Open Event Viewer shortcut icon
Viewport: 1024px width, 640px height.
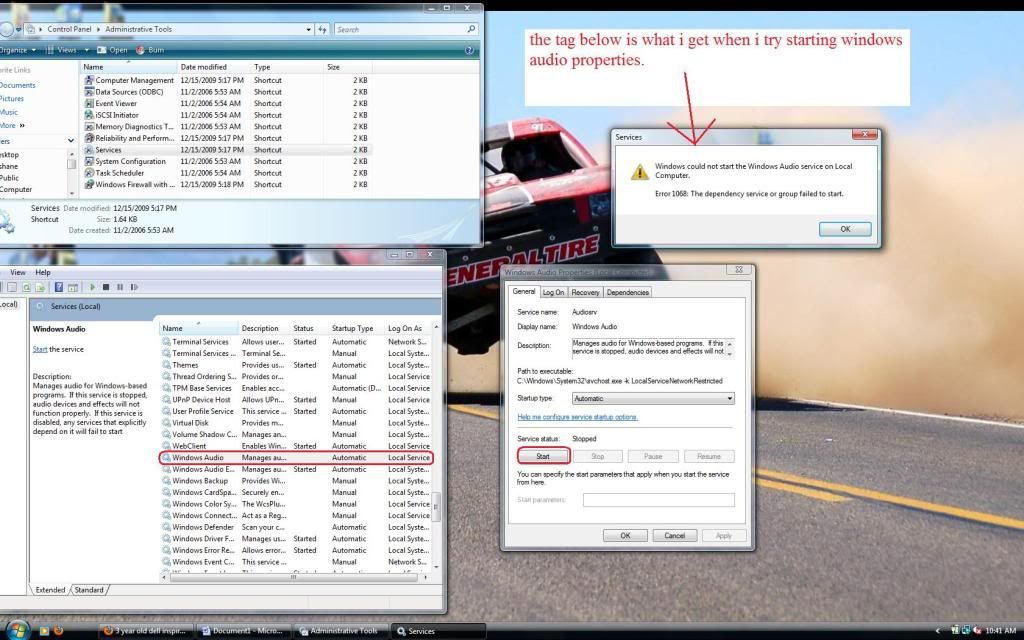point(89,103)
